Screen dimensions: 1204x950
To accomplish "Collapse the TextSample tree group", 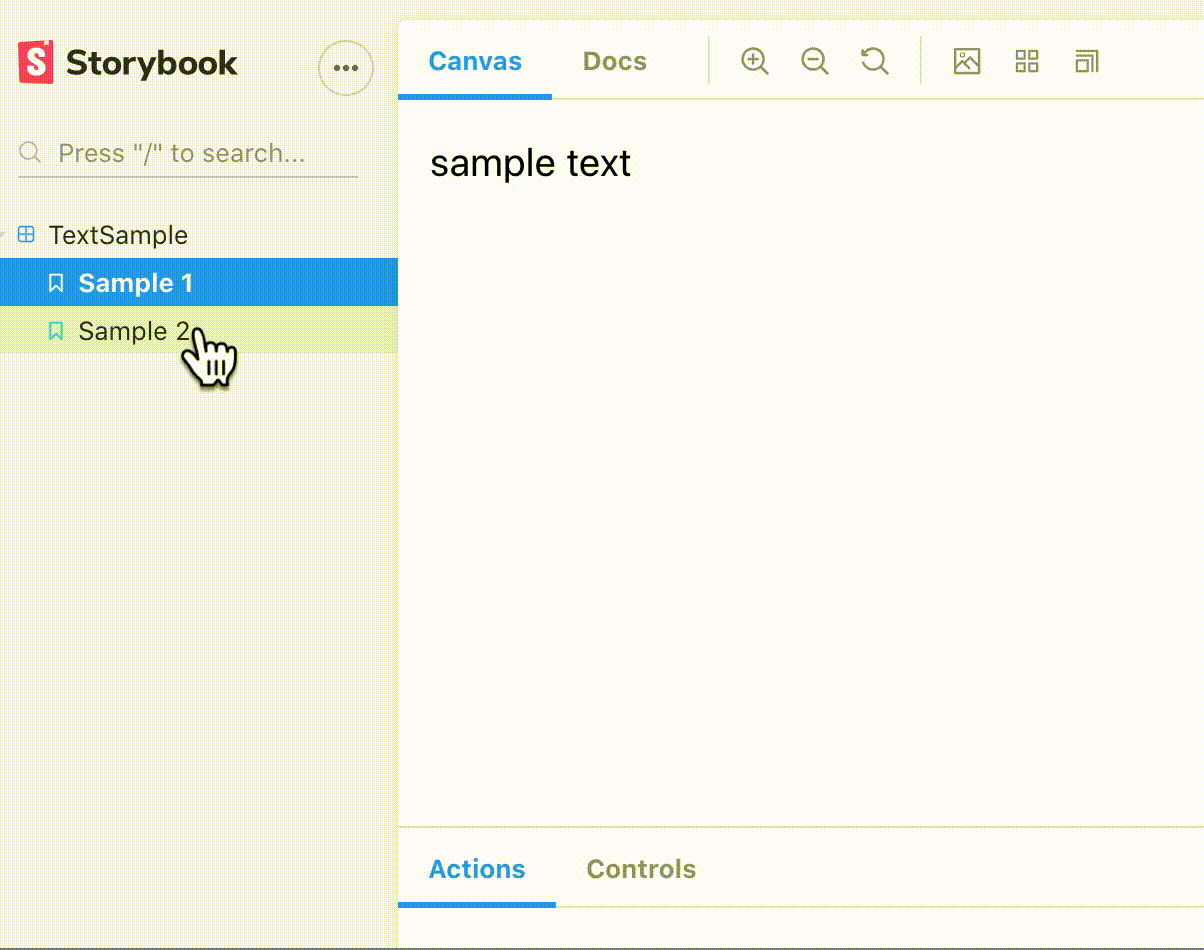I will (x=5, y=236).
